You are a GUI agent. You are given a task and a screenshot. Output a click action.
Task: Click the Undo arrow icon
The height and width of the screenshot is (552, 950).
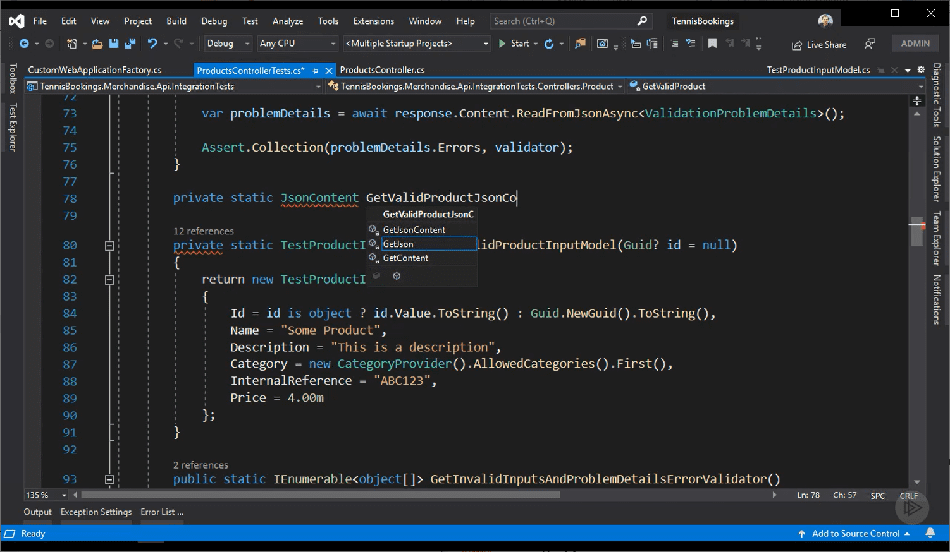point(152,44)
